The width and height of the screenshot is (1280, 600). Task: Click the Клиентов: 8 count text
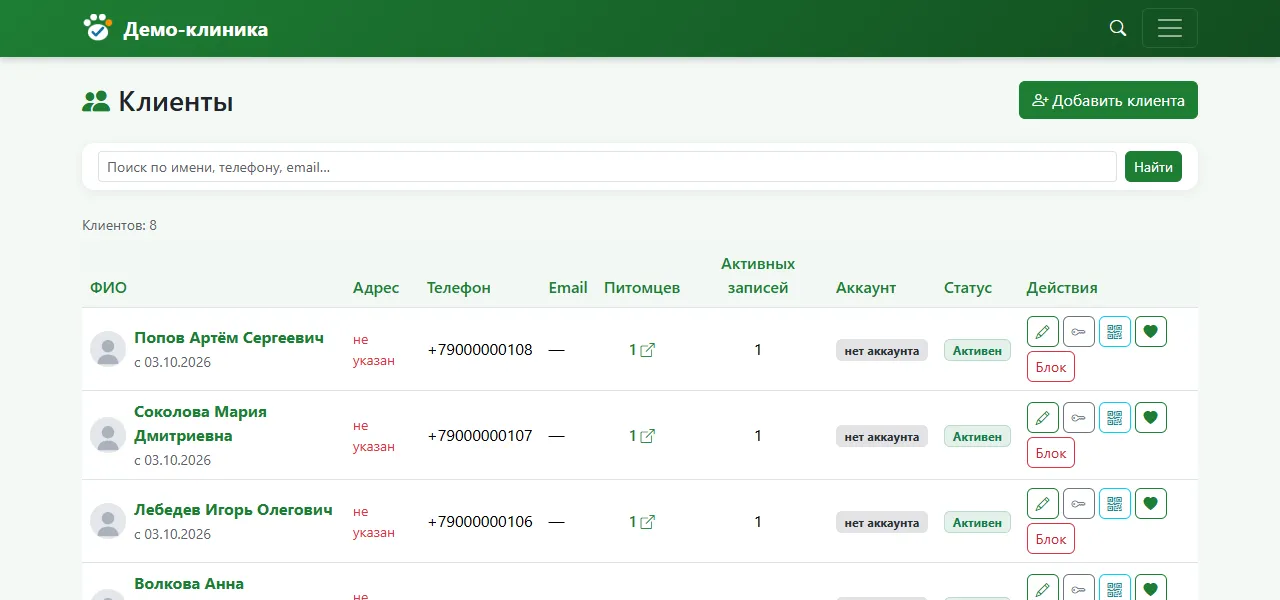click(119, 225)
